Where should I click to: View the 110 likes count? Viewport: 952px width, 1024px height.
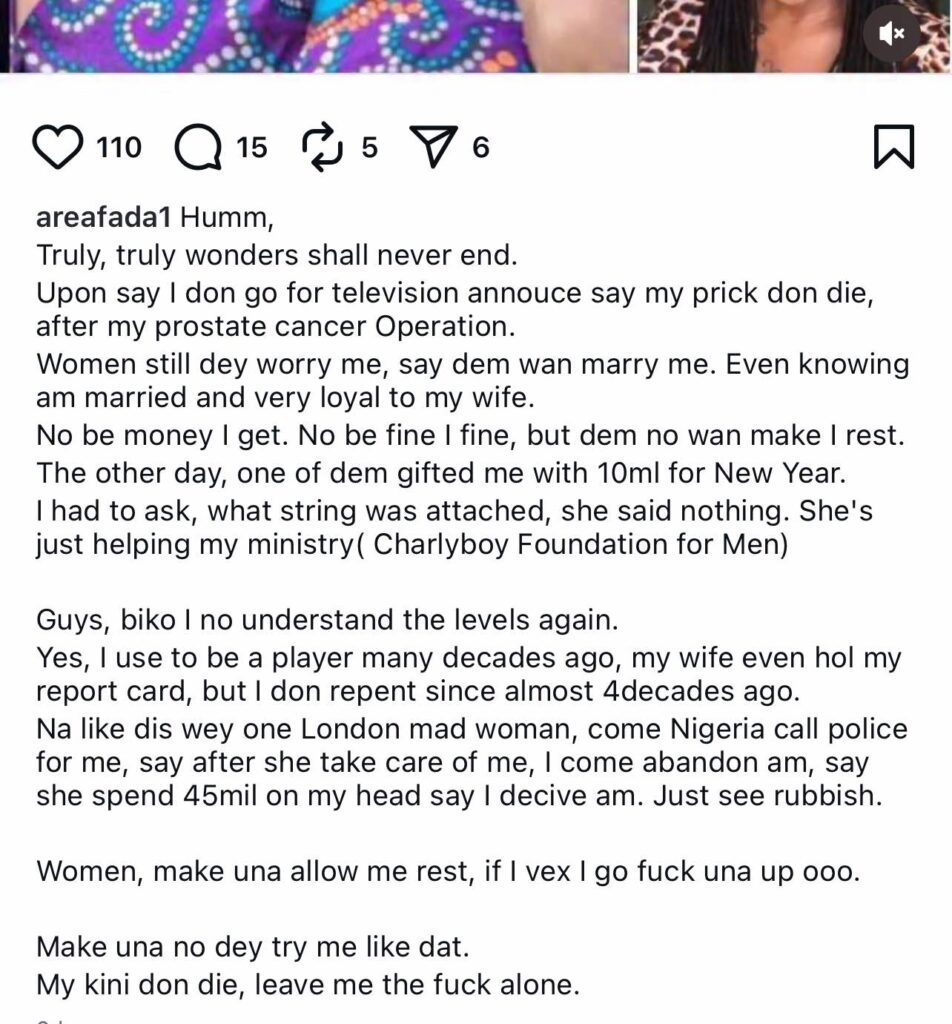(x=119, y=149)
